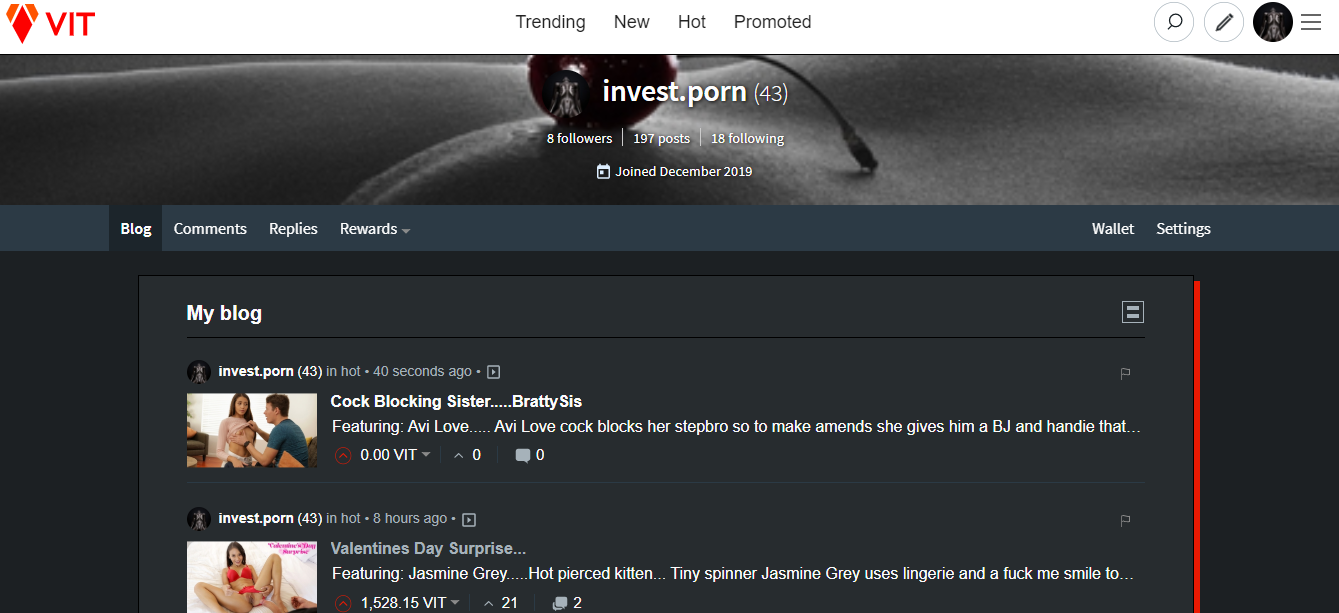Open the hamburger menu icon

pyautogui.click(x=1311, y=22)
